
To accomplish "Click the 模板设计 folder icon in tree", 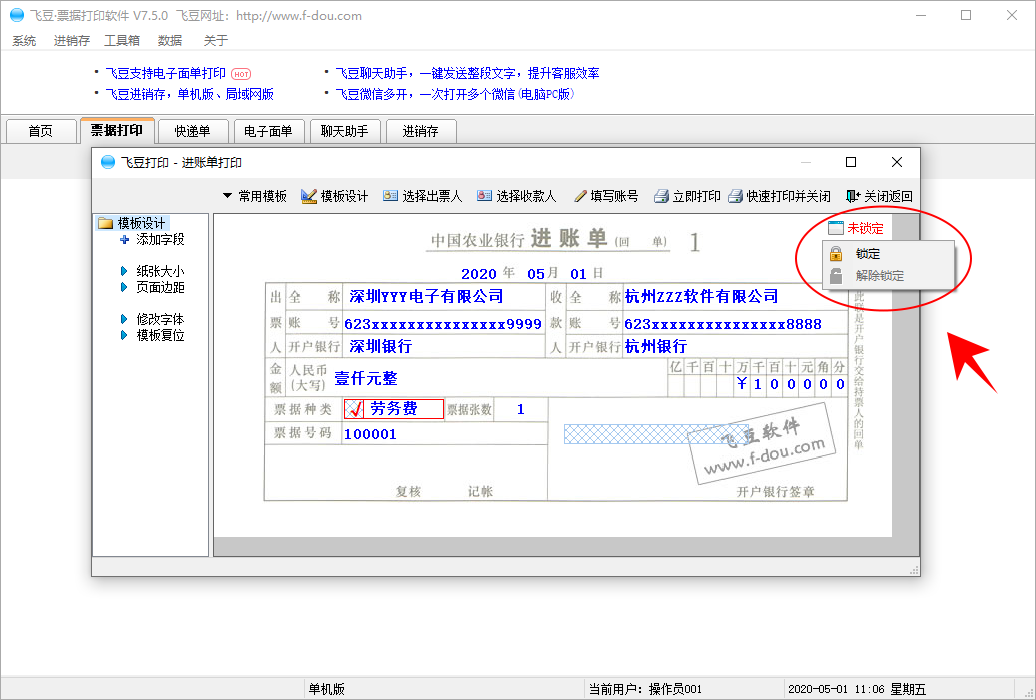I will coord(105,223).
